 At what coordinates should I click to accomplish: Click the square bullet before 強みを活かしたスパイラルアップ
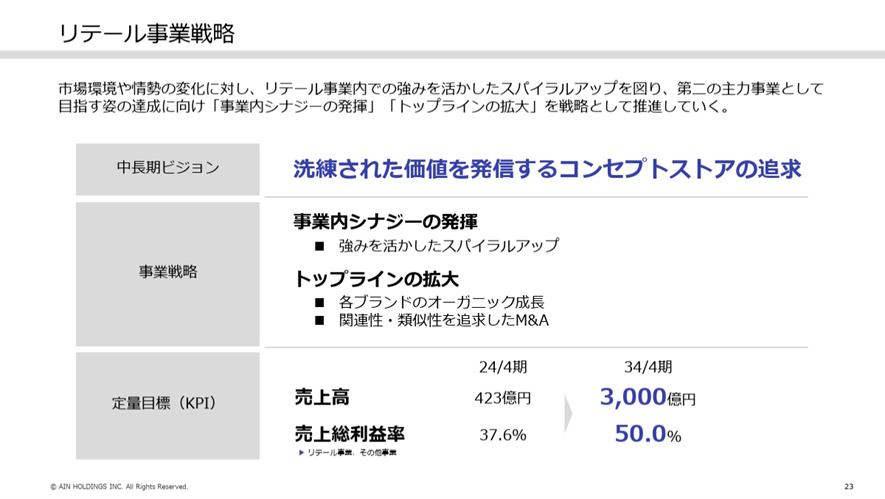coord(319,246)
